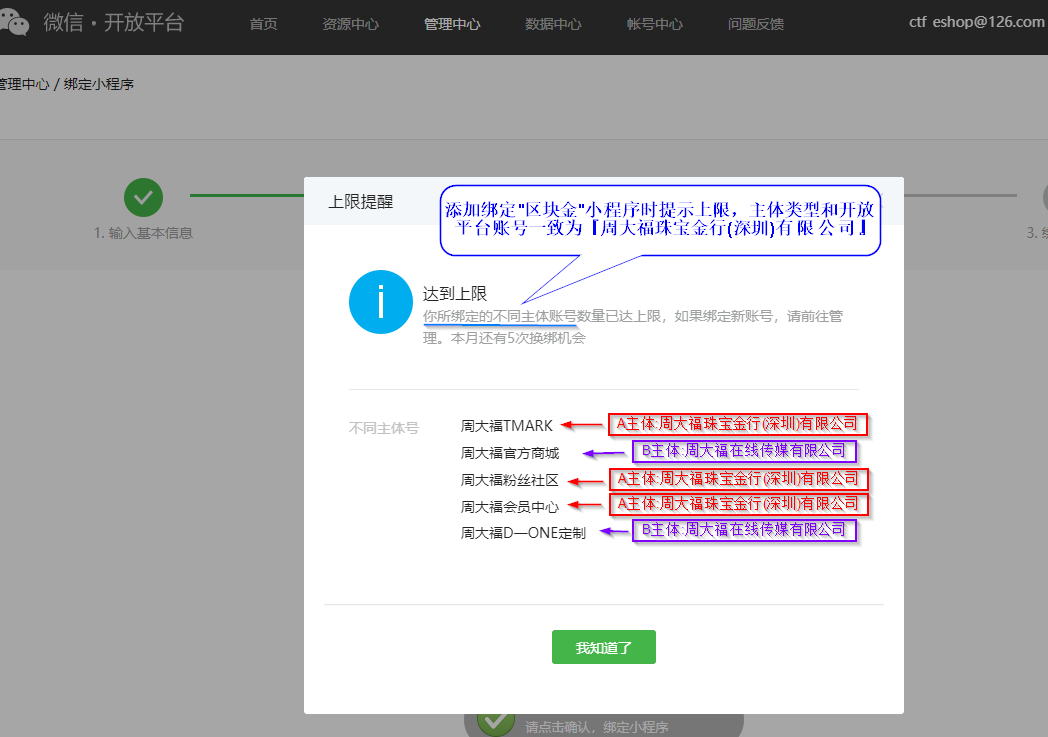
Task: Click the 我知道了 confirmation button
Action: coord(604,647)
